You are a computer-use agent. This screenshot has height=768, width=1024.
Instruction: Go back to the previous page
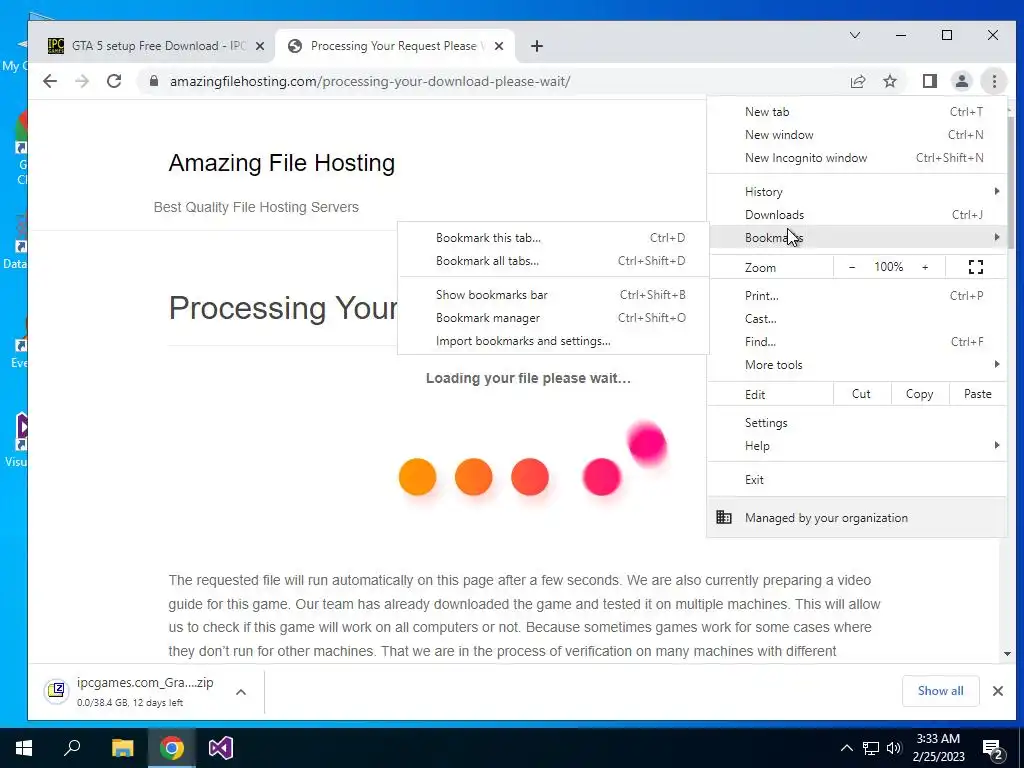pos(50,81)
